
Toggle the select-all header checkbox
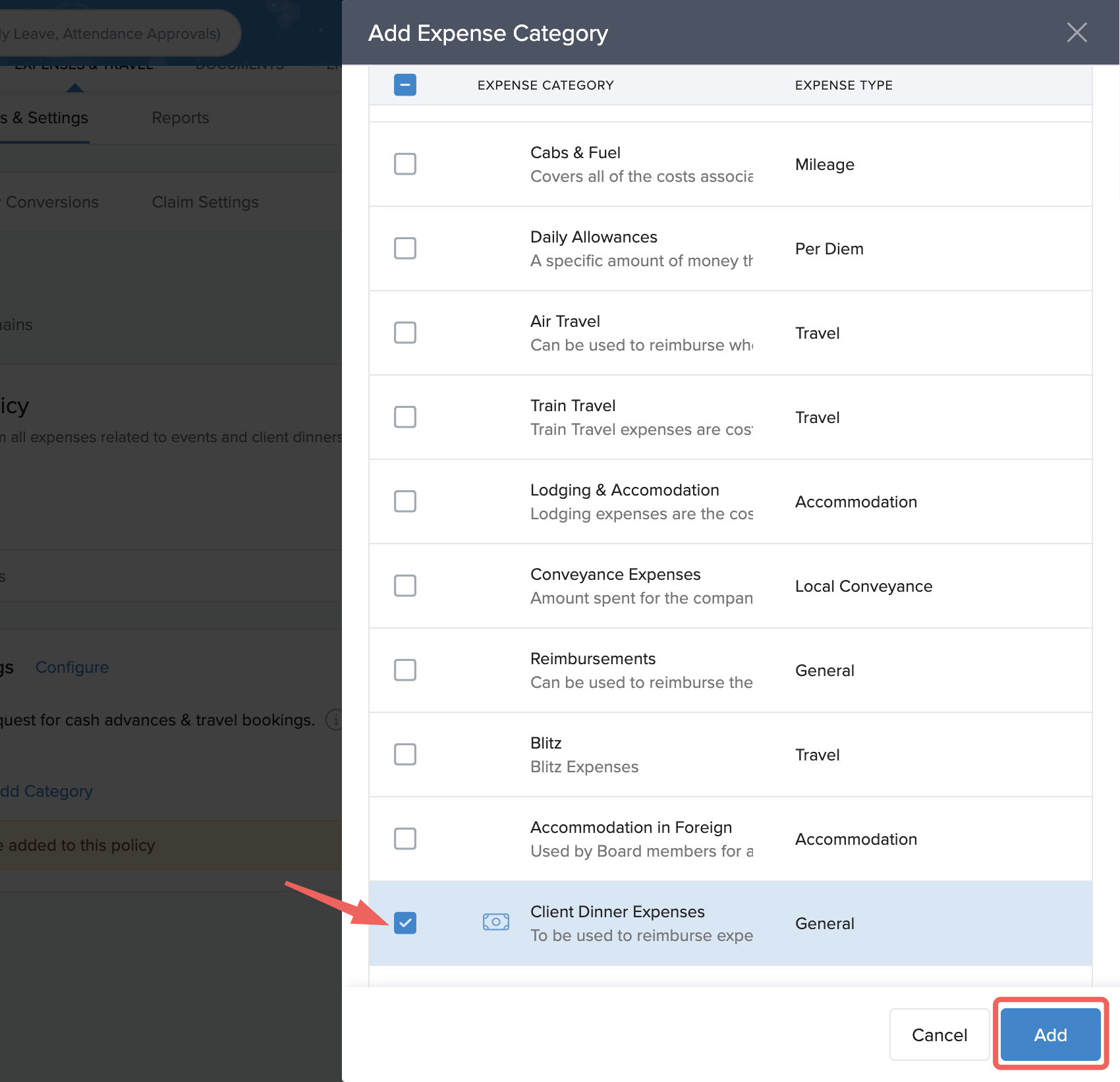405,85
